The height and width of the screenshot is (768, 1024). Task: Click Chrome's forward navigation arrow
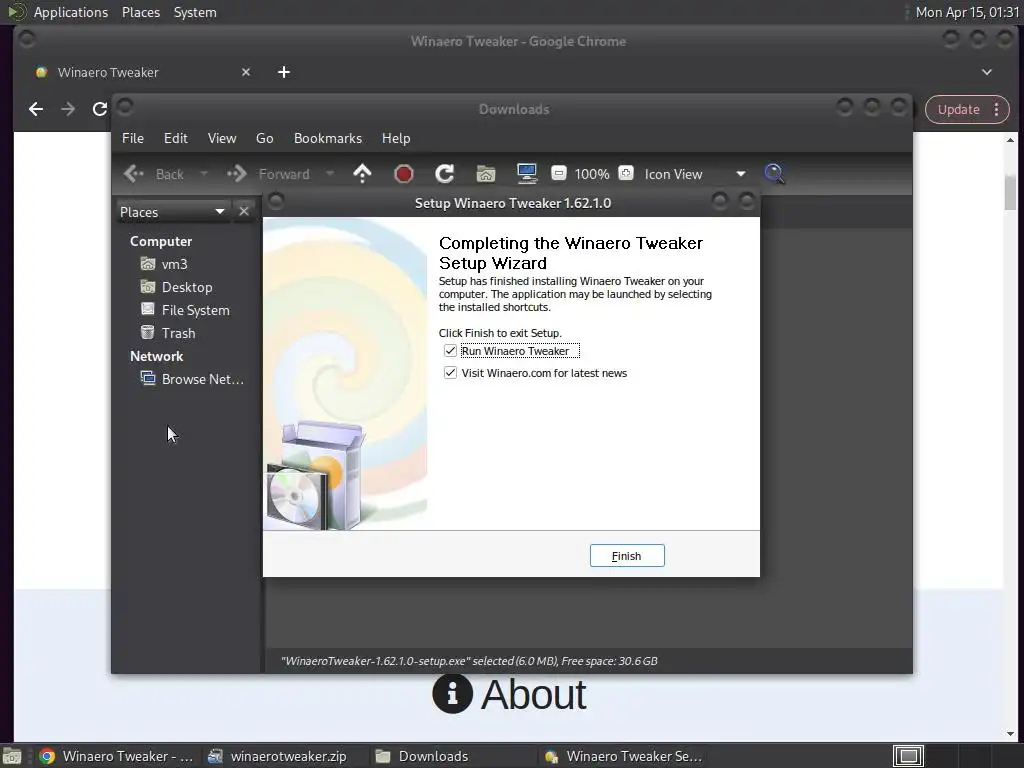(x=68, y=109)
